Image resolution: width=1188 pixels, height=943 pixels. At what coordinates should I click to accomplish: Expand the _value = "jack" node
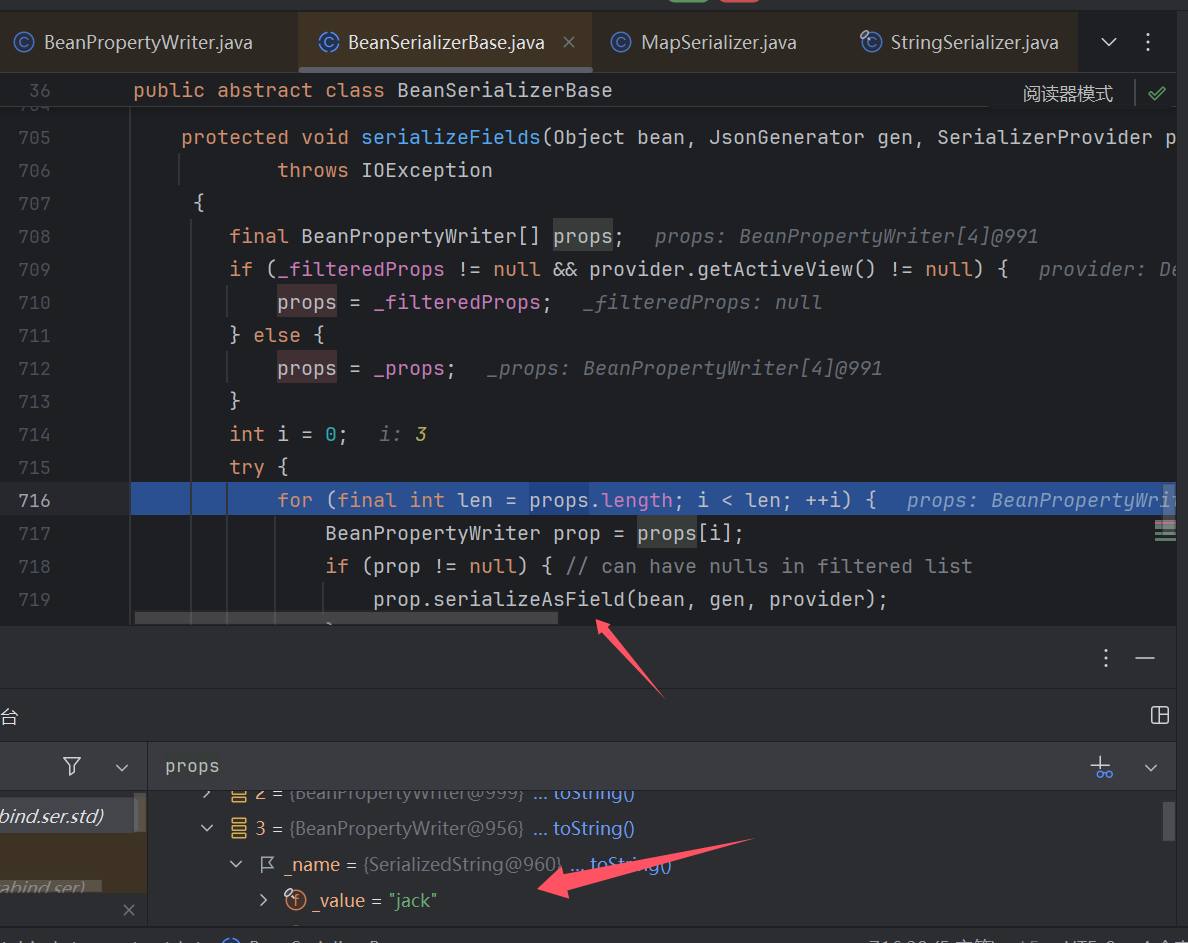[x=264, y=900]
